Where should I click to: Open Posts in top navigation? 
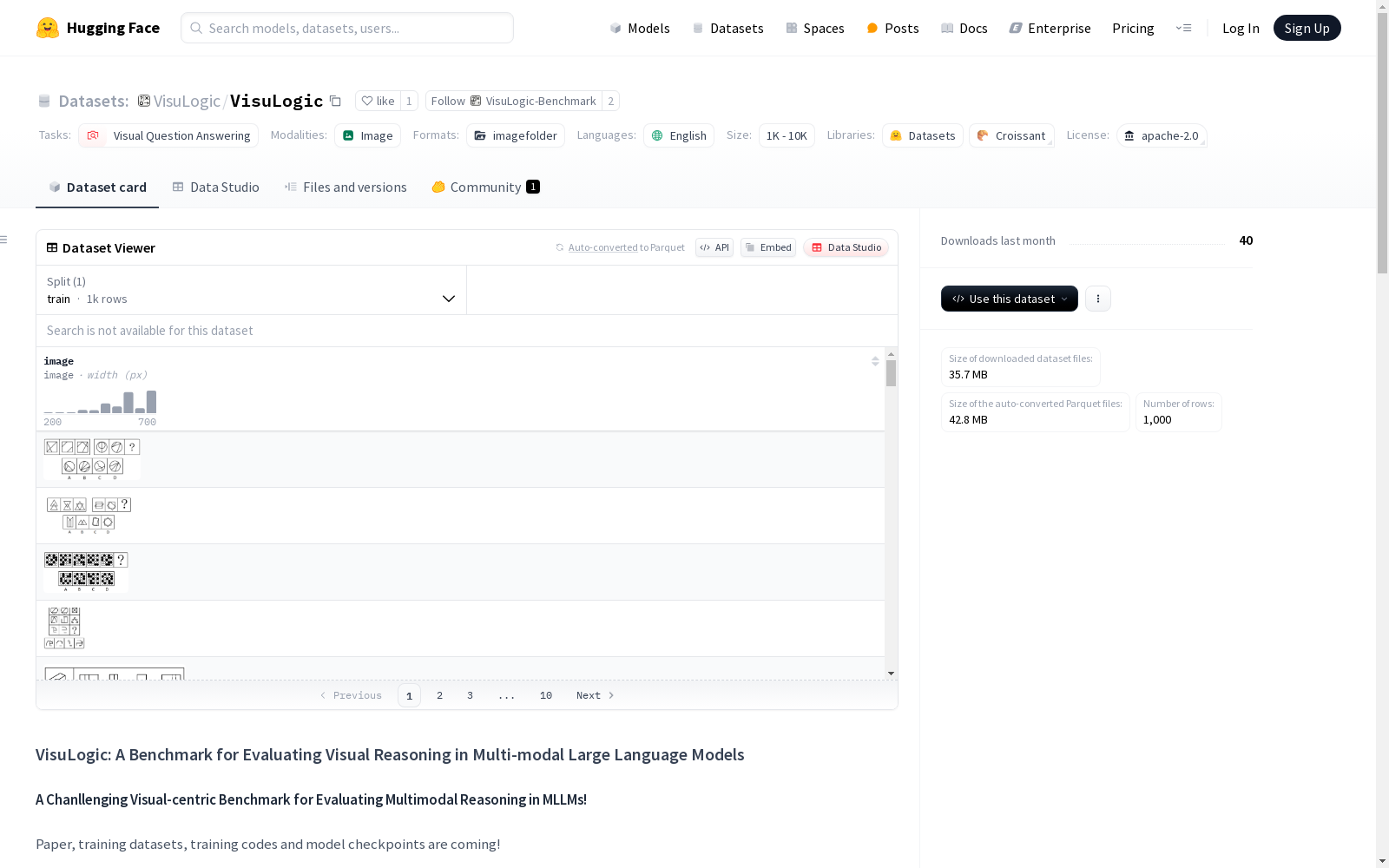tap(892, 28)
